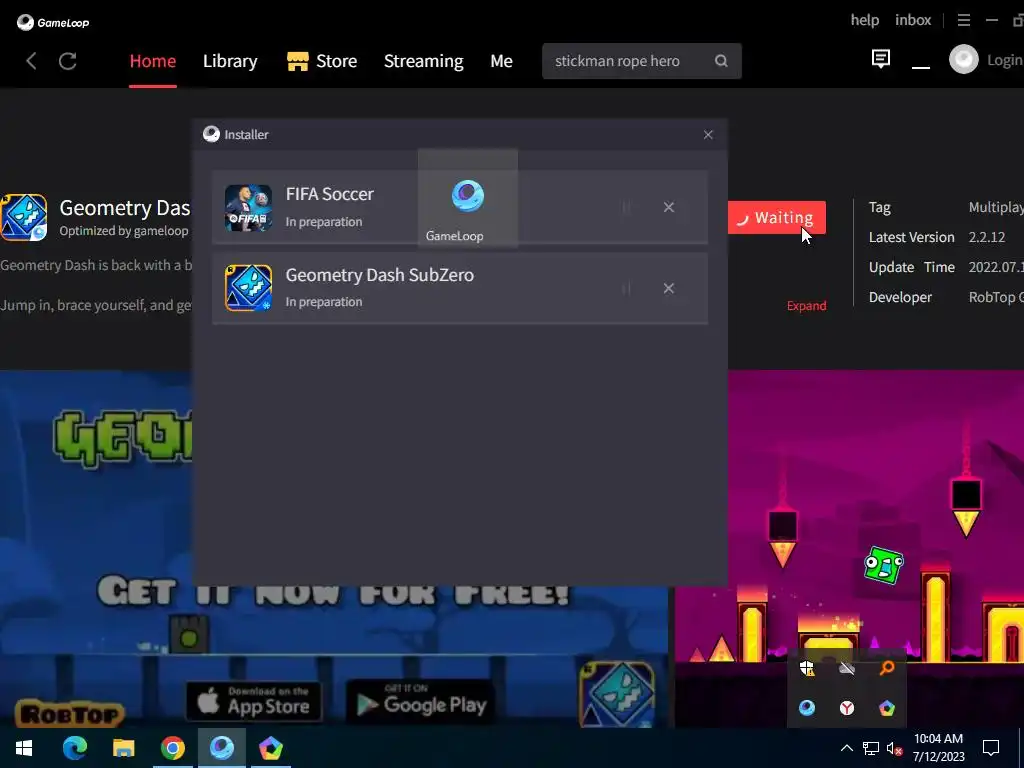Switch to the Streaming tab
Screen dimensions: 1024x768
click(x=423, y=61)
